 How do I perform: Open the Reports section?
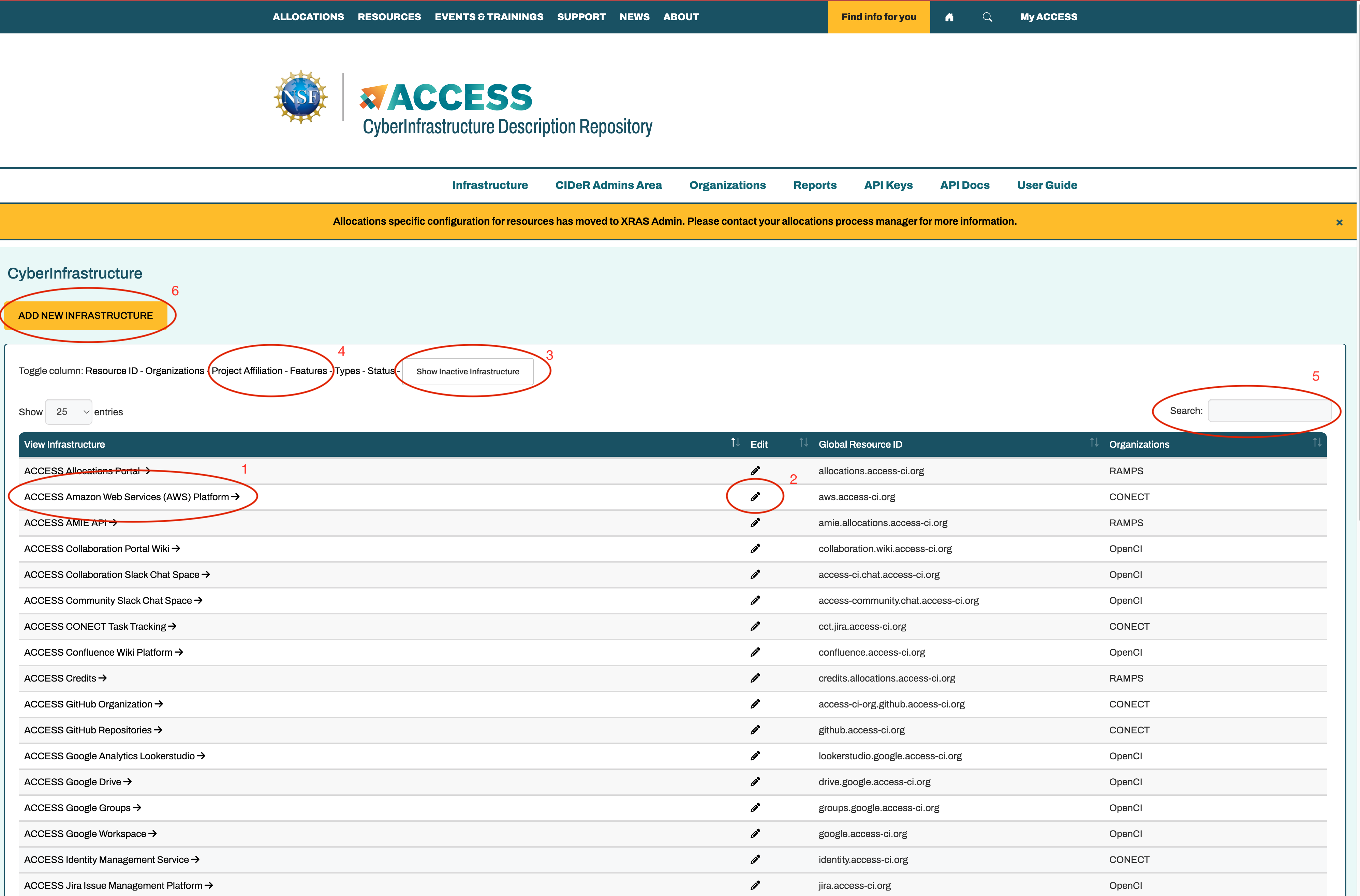815,185
